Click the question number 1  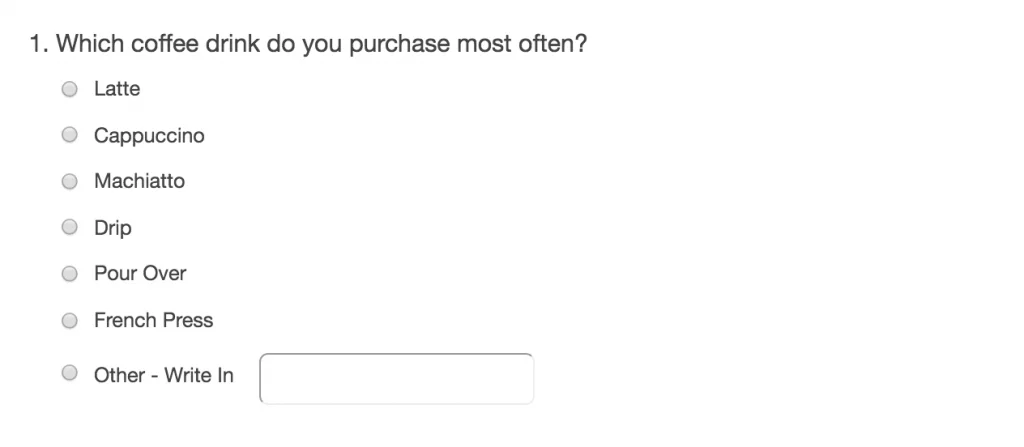point(37,45)
